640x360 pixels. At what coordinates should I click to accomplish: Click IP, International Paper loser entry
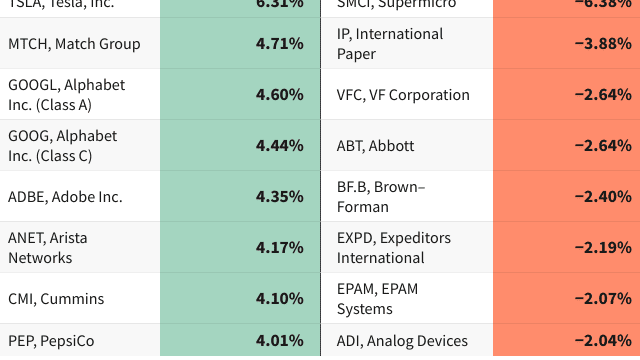390,44
